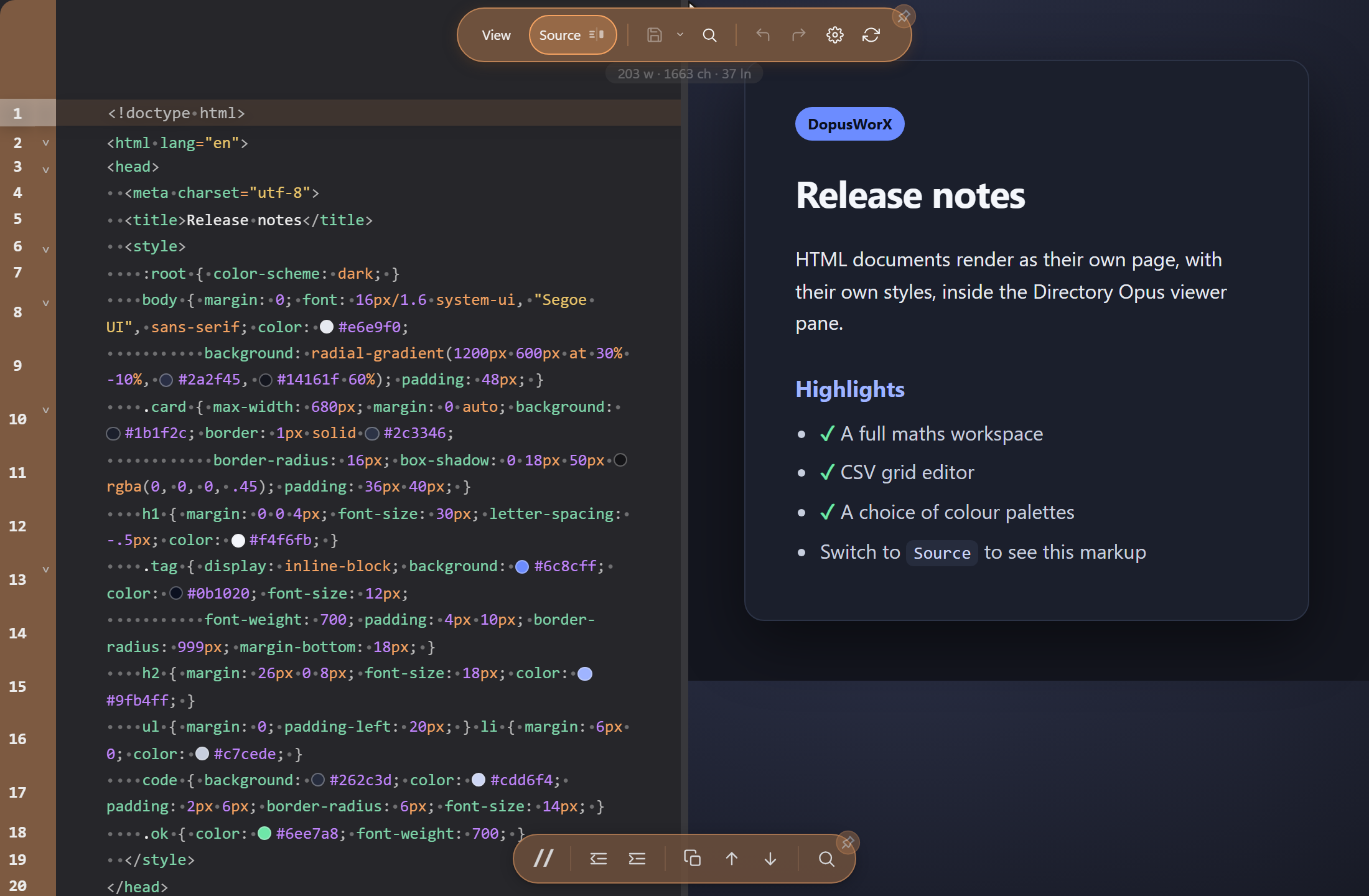Click the Highlights heading in preview

click(850, 390)
